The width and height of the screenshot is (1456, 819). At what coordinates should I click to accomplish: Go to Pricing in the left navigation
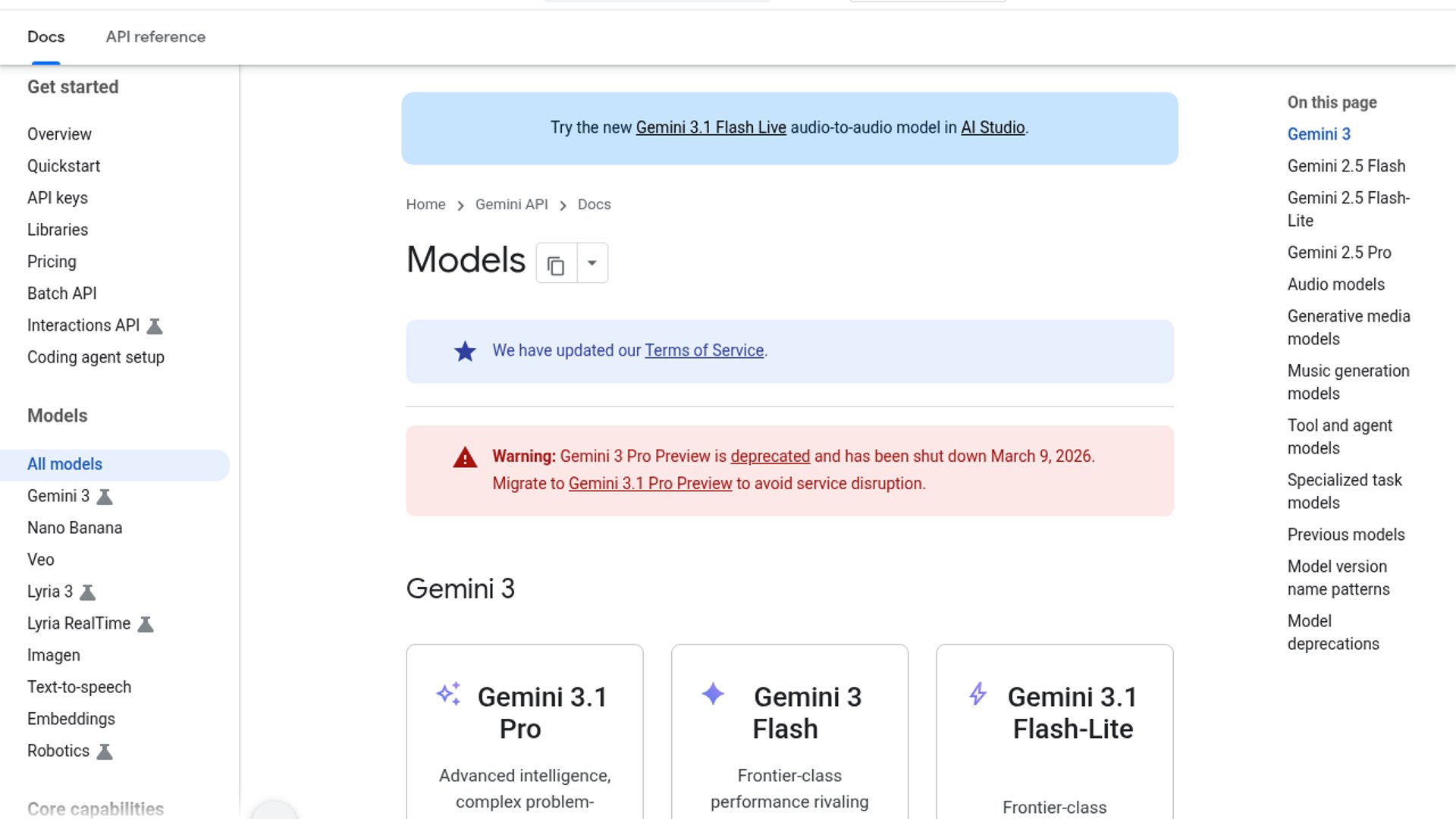[52, 262]
